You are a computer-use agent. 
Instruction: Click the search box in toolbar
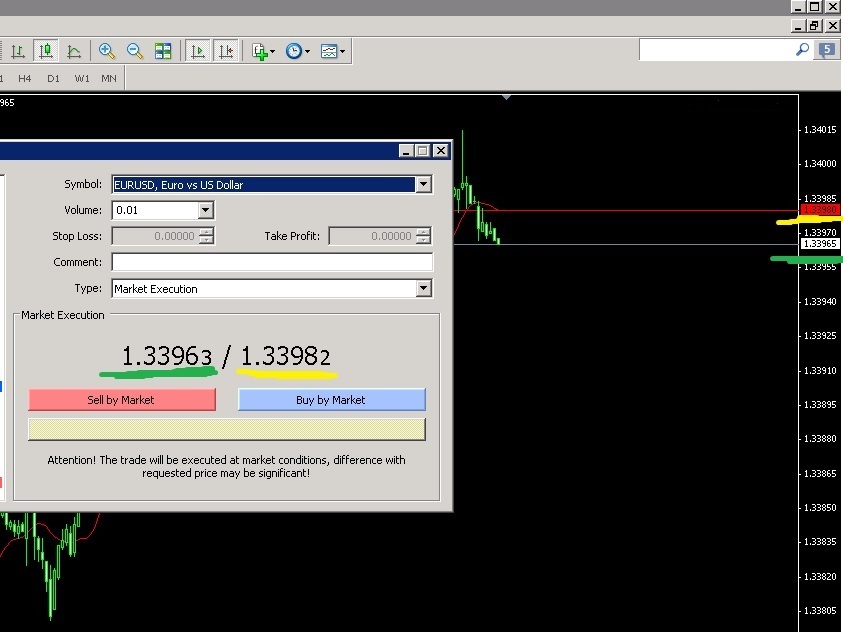coord(716,50)
